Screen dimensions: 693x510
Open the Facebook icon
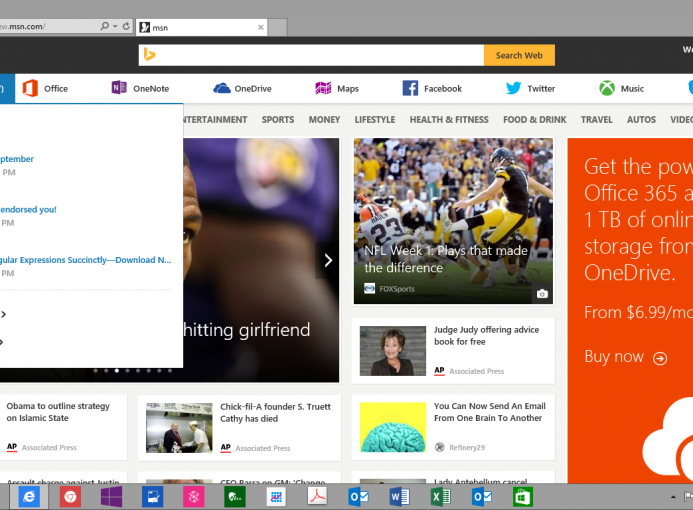click(x=410, y=88)
